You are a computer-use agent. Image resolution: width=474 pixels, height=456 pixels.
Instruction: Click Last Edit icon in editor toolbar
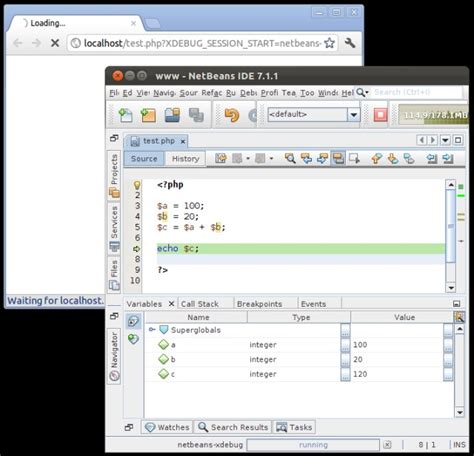pyautogui.click(x=221, y=158)
